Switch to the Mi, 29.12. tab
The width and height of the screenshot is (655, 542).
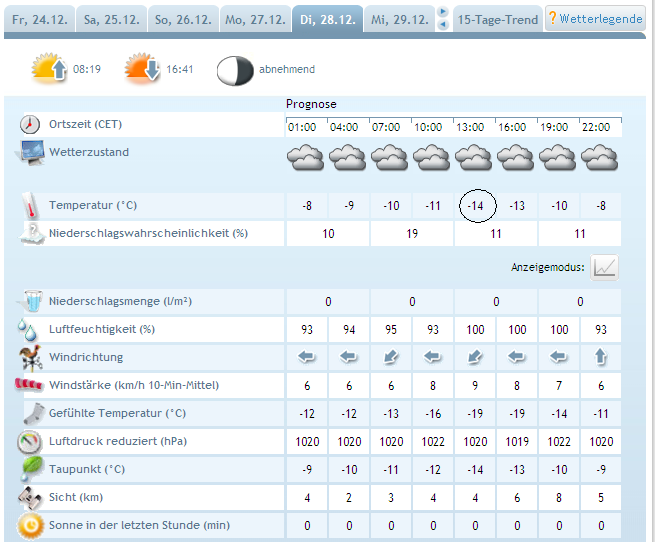click(x=400, y=19)
